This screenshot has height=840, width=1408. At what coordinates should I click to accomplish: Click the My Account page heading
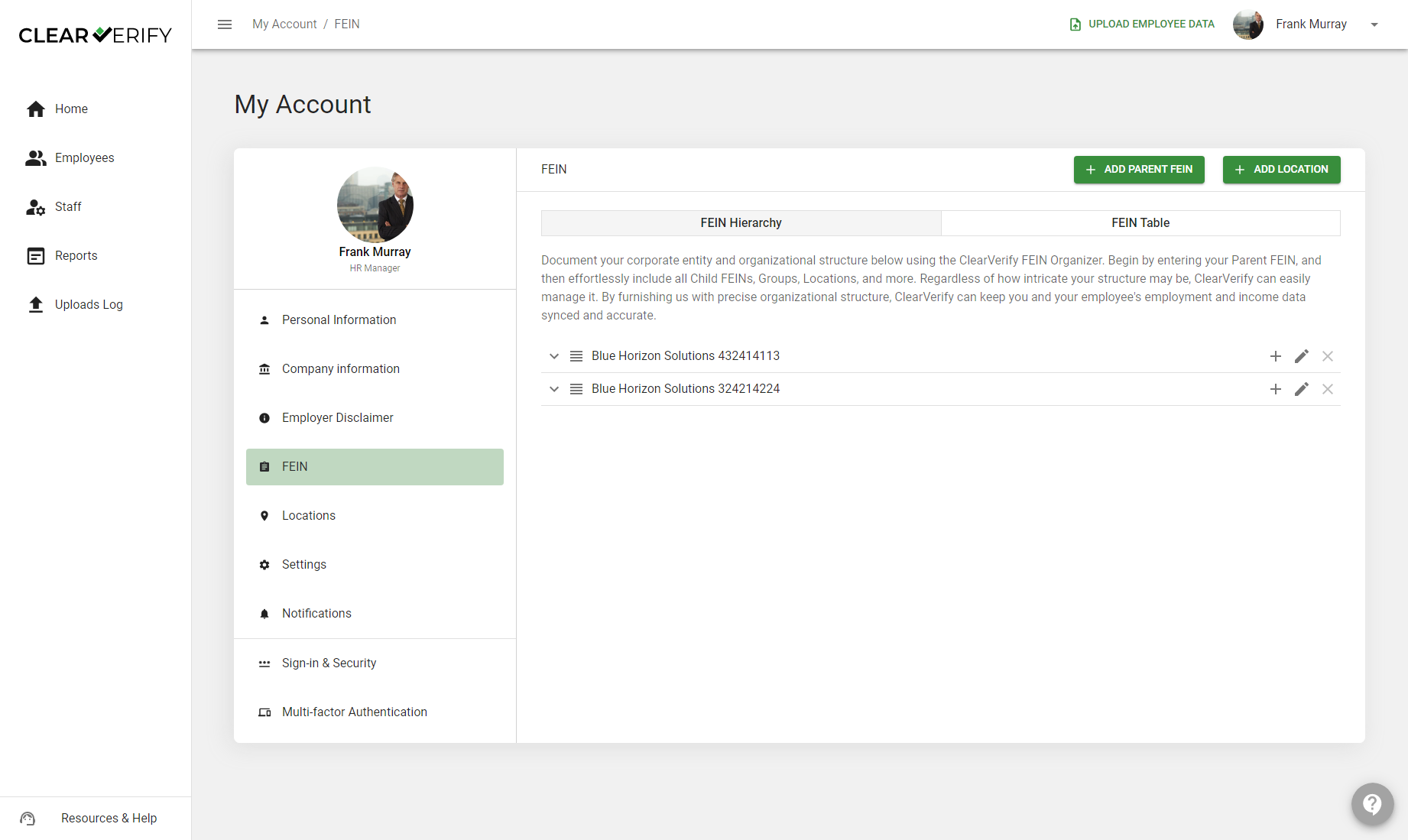click(303, 105)
